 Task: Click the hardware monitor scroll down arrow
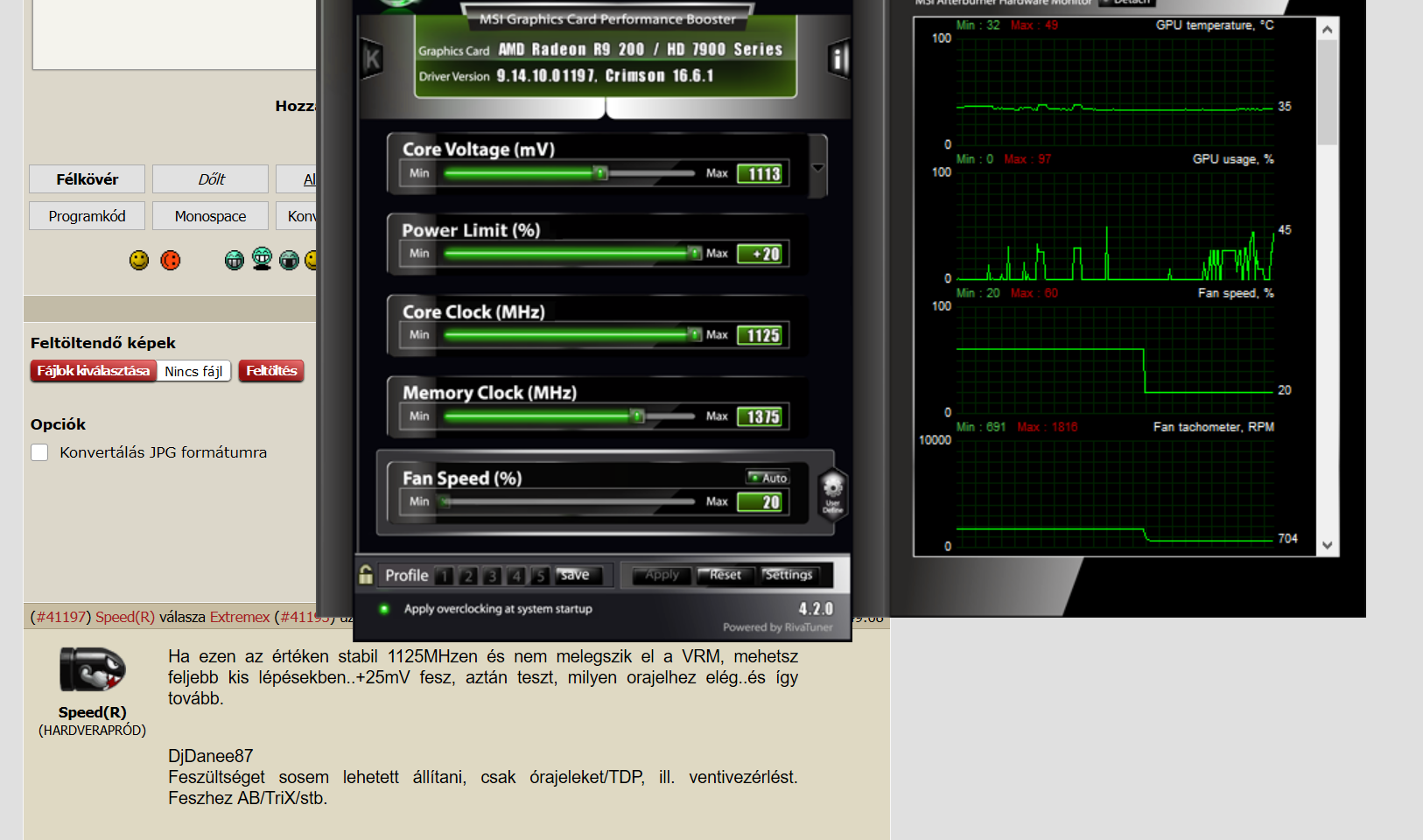[x=1328, y=545]
